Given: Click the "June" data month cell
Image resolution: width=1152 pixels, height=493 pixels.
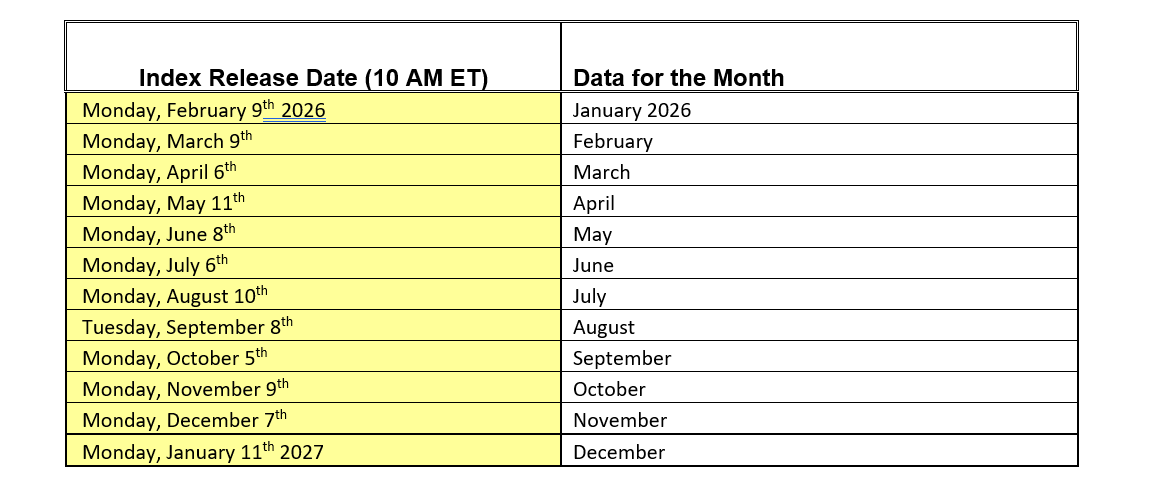Looking at the screenshot, I should point(594,265).
